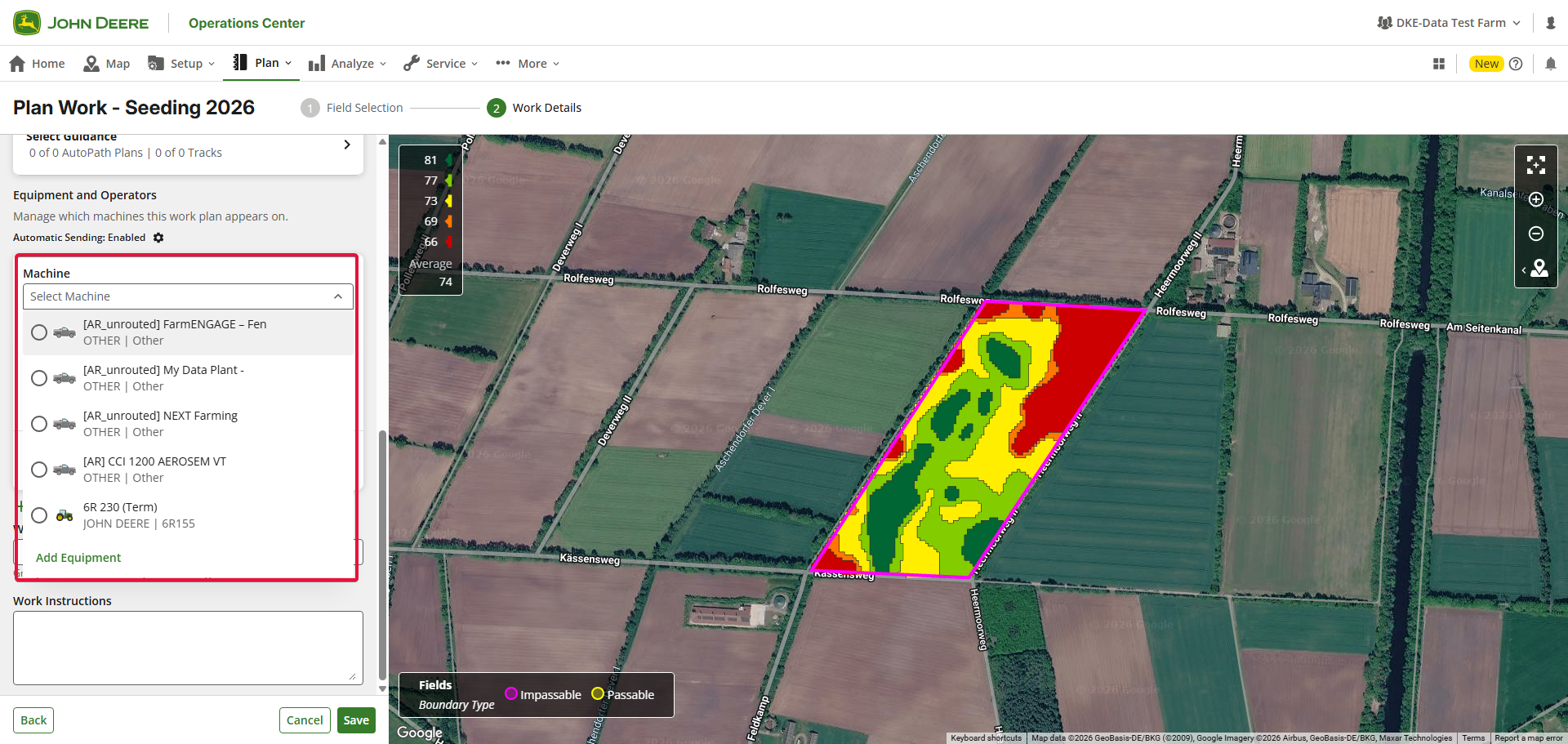The width and height of the screenshot is (1568, 744).
Task: Click the light green 77 legend swatch
Action: tap(449, 180)
